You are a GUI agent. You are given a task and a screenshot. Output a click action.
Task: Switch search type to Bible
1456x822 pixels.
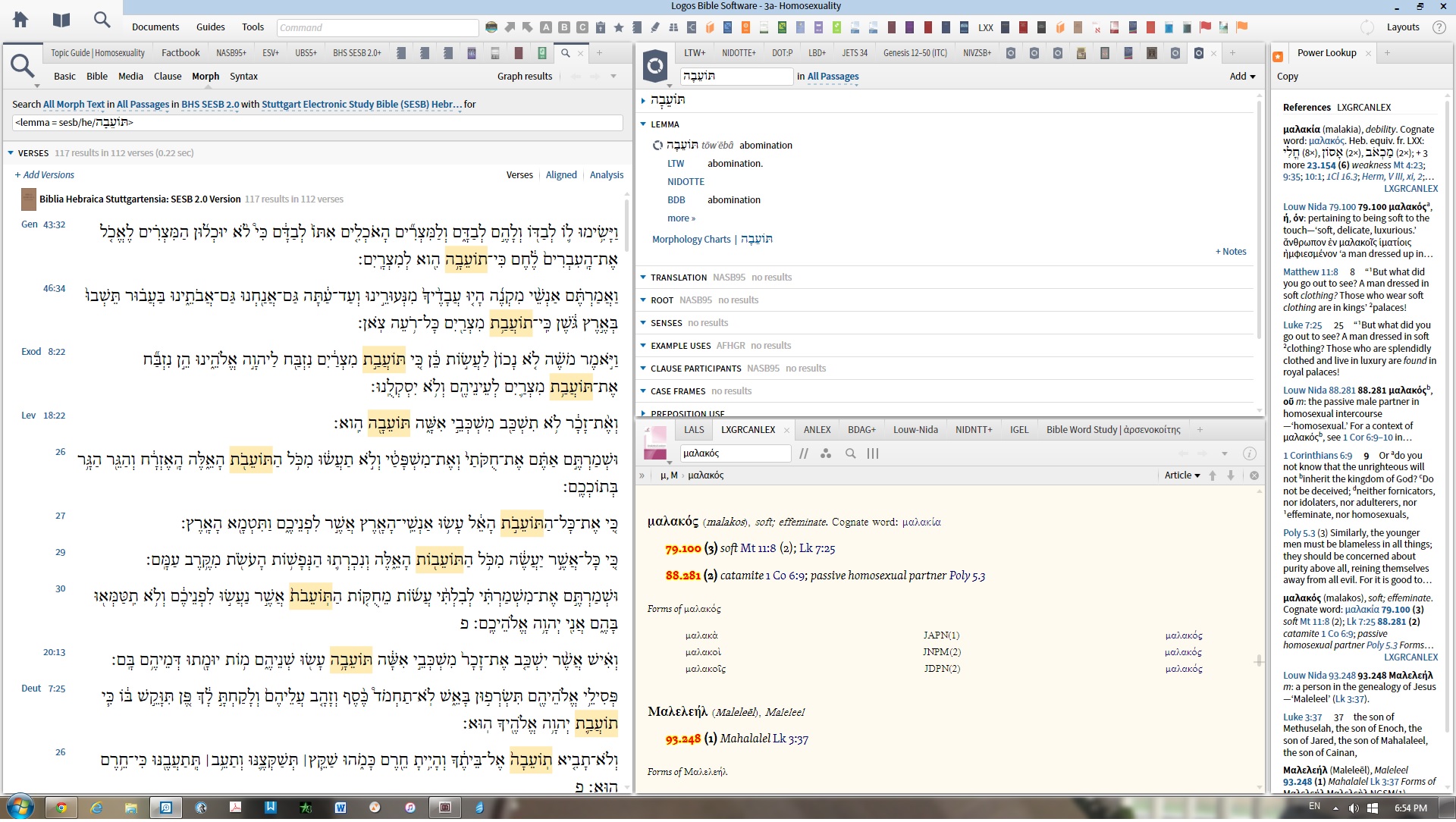[x=97, y=77]
